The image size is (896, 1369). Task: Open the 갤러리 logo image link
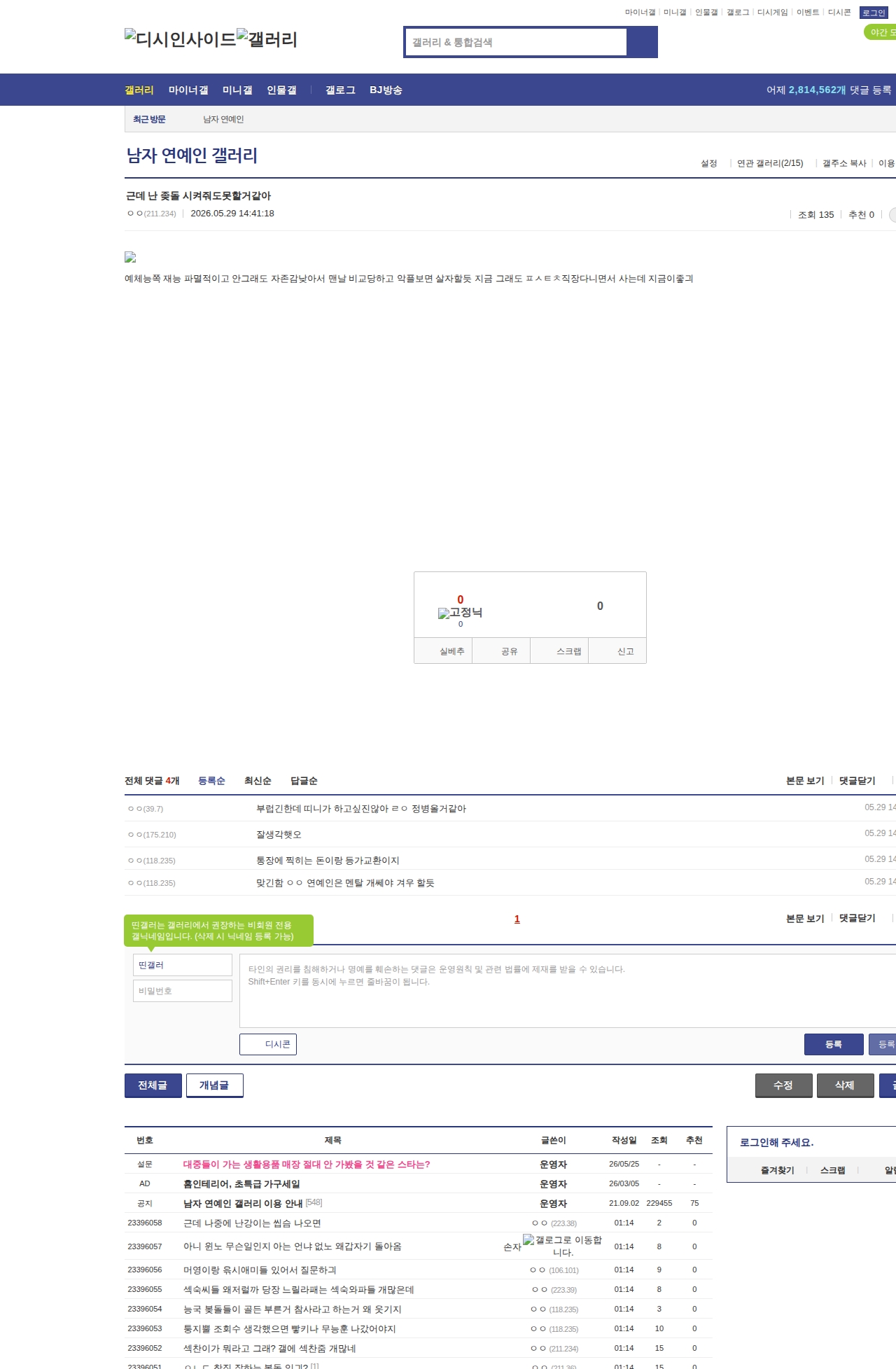point(267,39)
